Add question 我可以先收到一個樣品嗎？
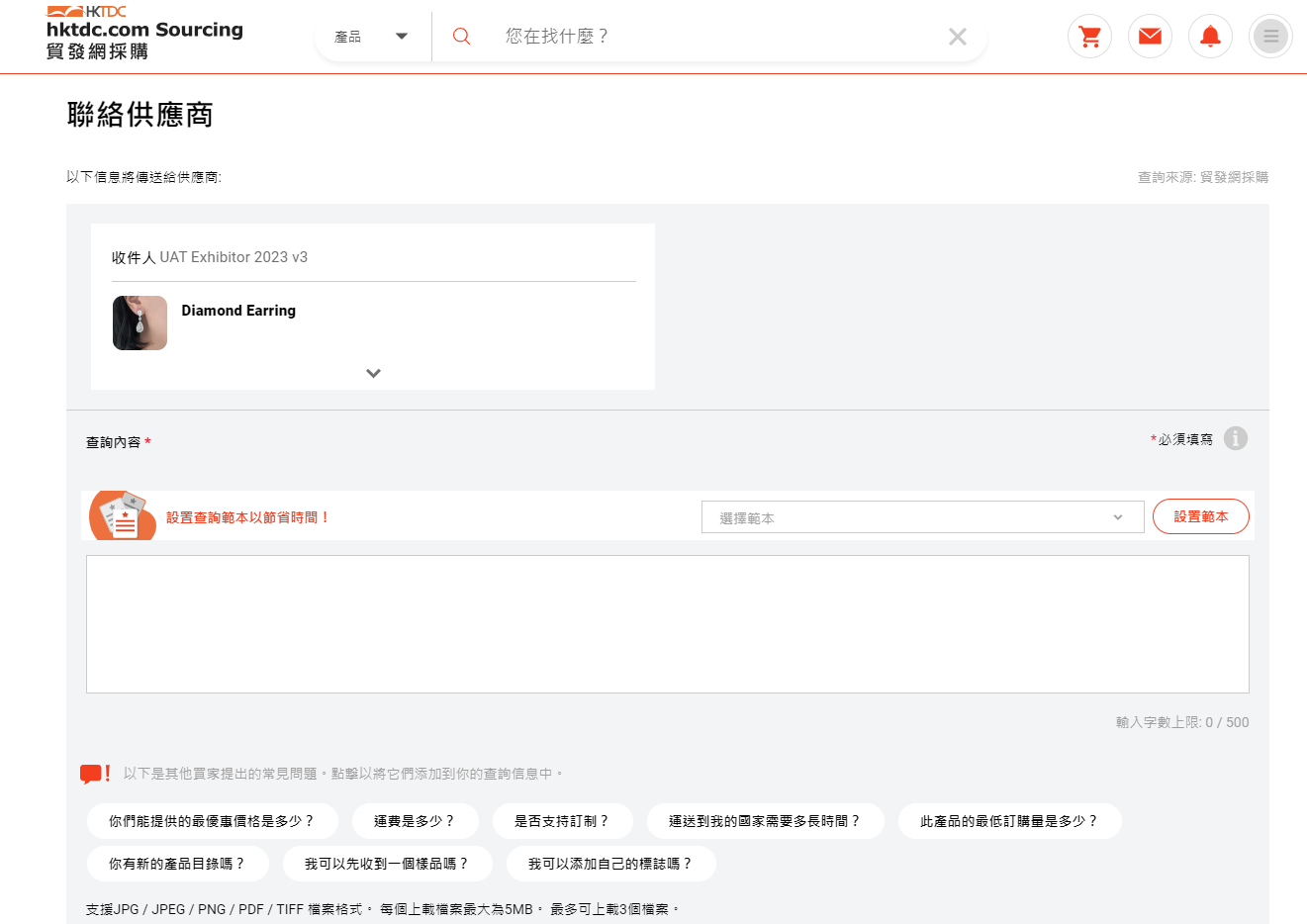Image resolution: width=1307 pixels, height=924 pixels. [387, 864]
